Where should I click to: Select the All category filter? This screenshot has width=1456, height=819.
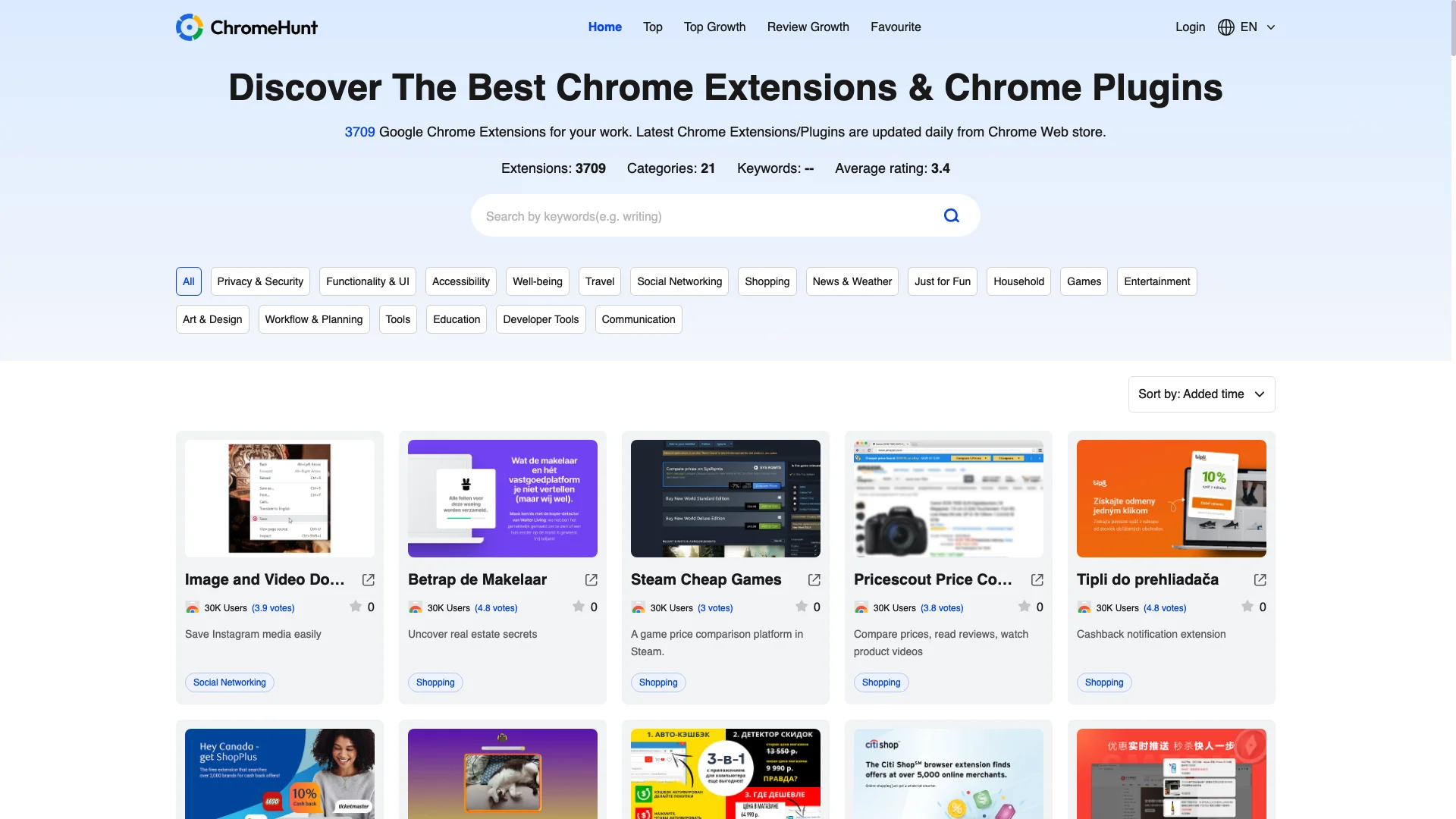[x=189, y=281]
